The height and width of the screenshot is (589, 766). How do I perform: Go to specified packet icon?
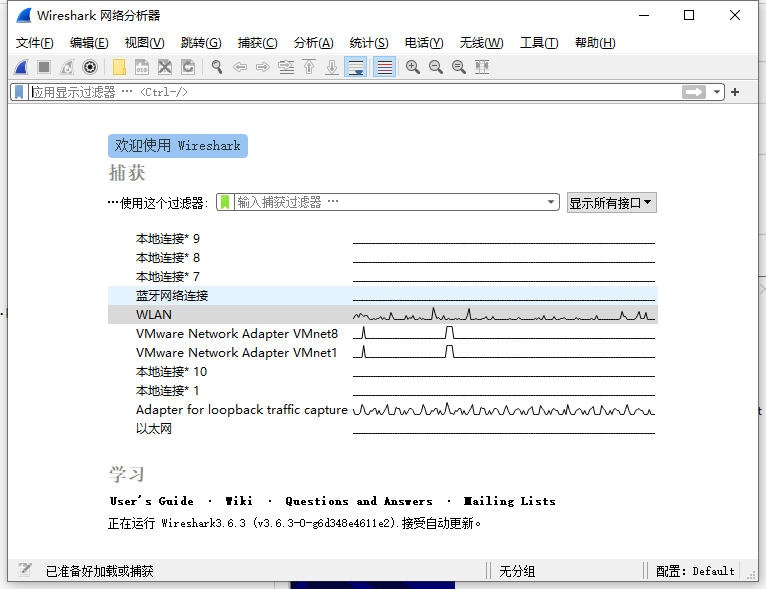(x=286, y=67)
